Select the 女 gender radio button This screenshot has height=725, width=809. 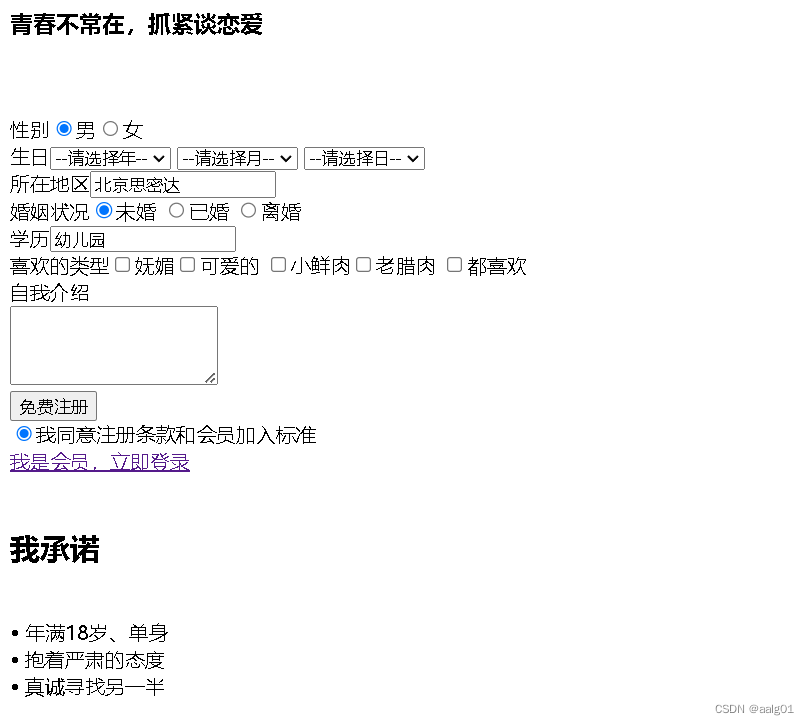110,128
